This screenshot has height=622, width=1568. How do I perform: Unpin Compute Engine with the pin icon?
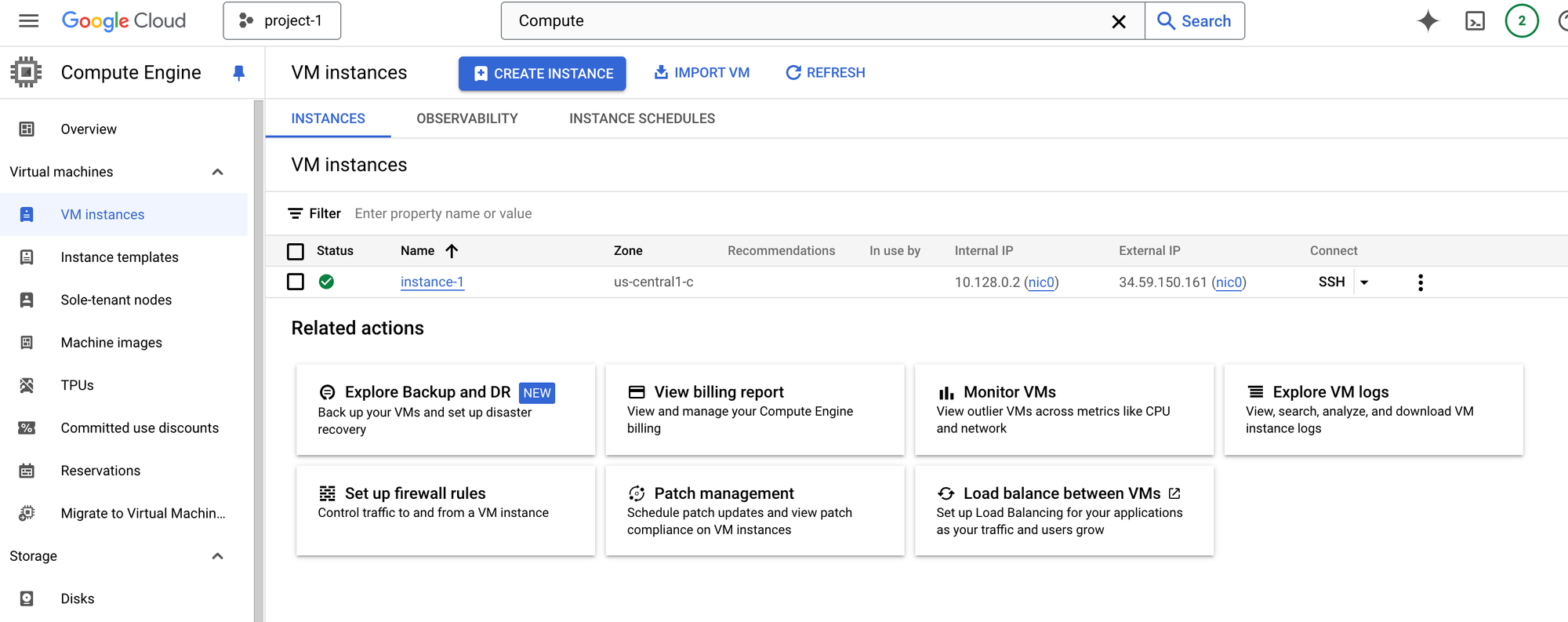tap(239, 73)
